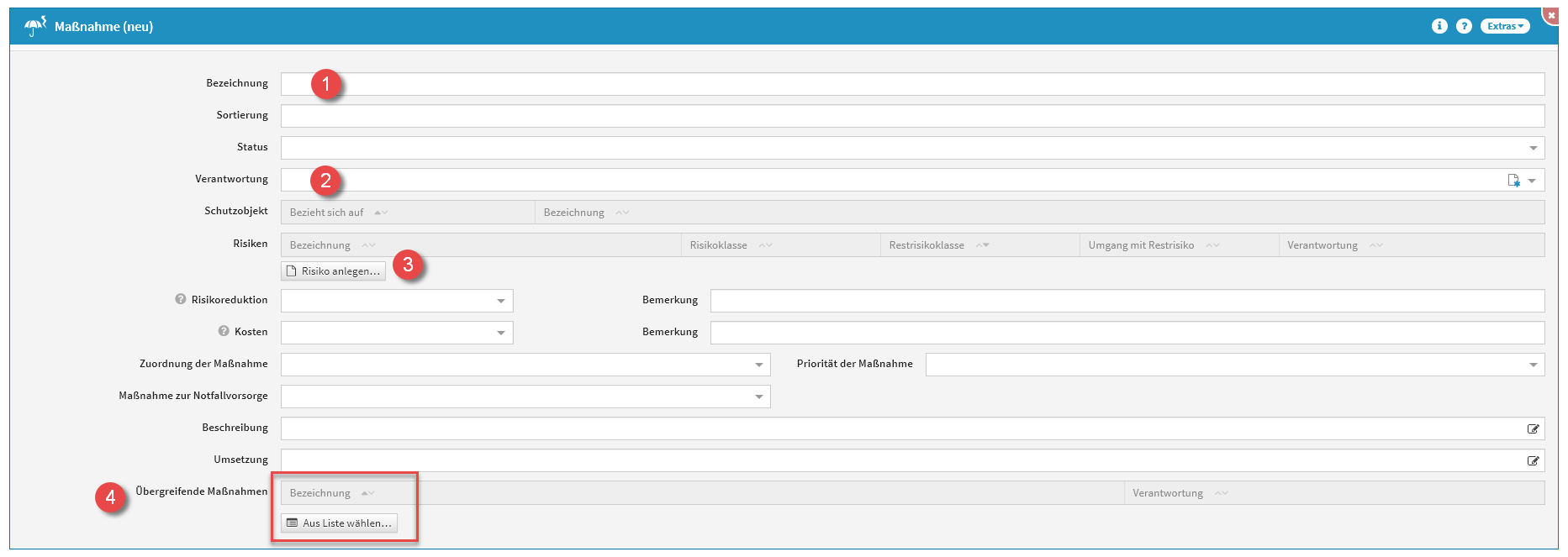Click the umbrella Maßnahme icon in title bar
1568x557 pixels.
[34, 27]
